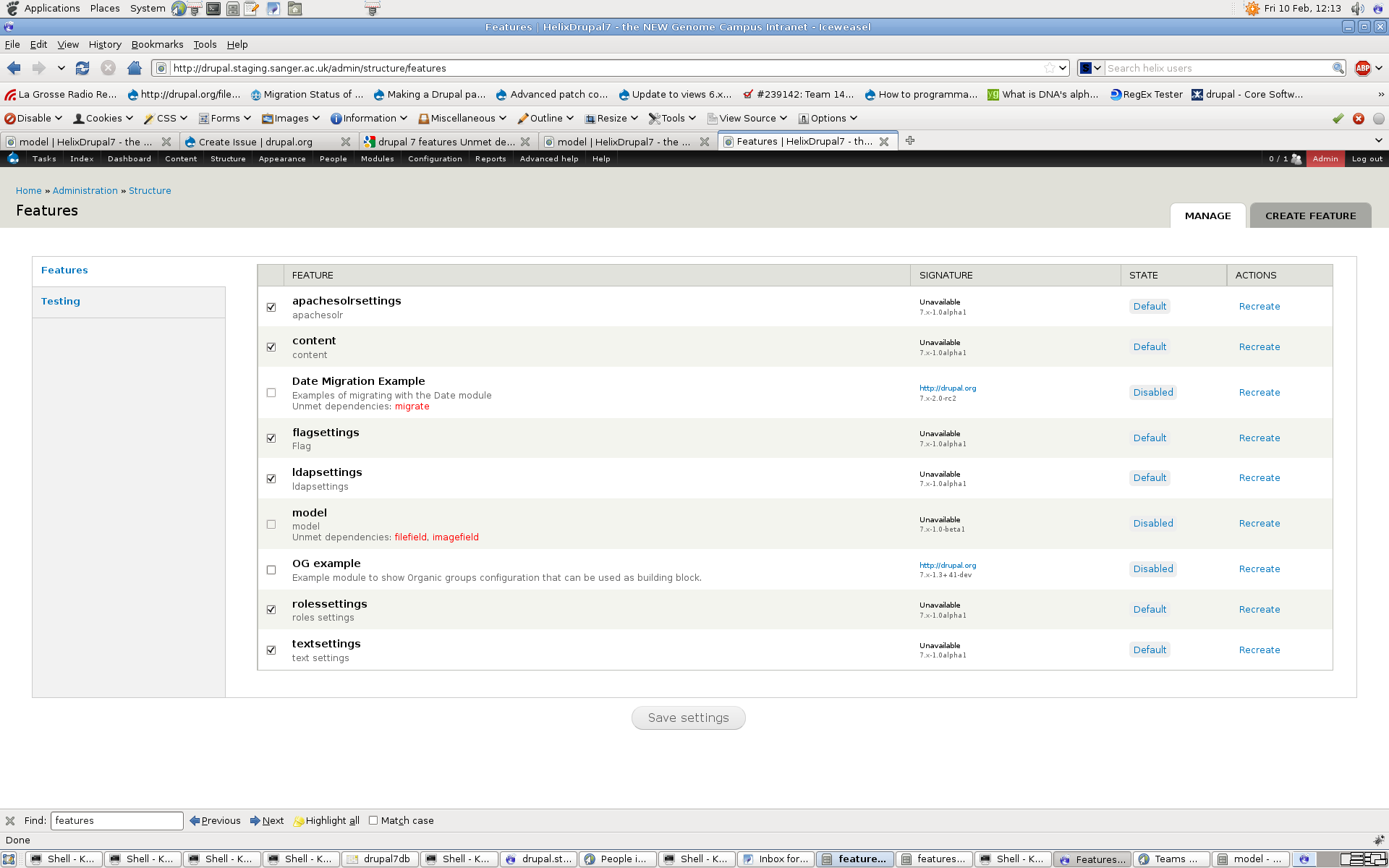Toggle checkbox for Date Migration Example feature
Screen dimensions: 1389x868
tap(271, 392)
